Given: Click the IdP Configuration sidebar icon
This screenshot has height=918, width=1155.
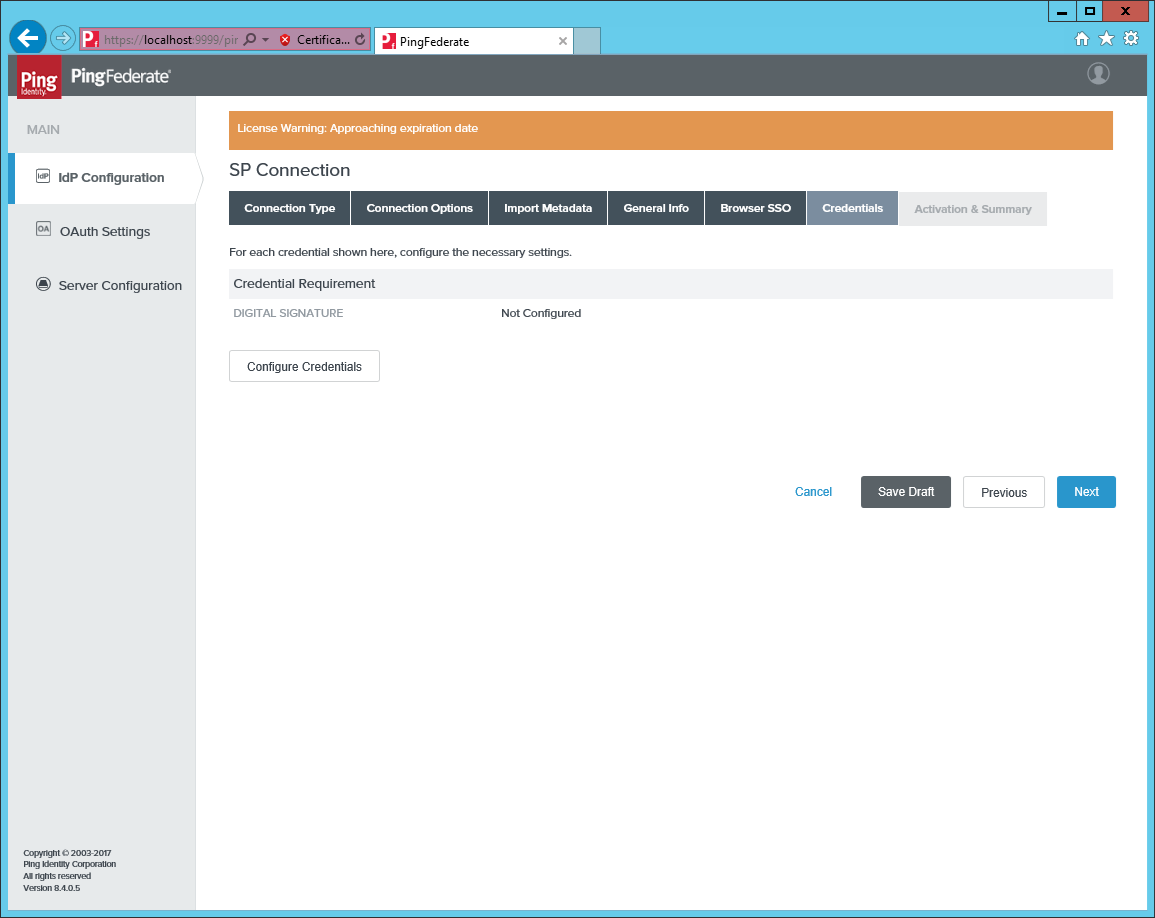Looking at the screenshot, I should click(x=43, y=176).
